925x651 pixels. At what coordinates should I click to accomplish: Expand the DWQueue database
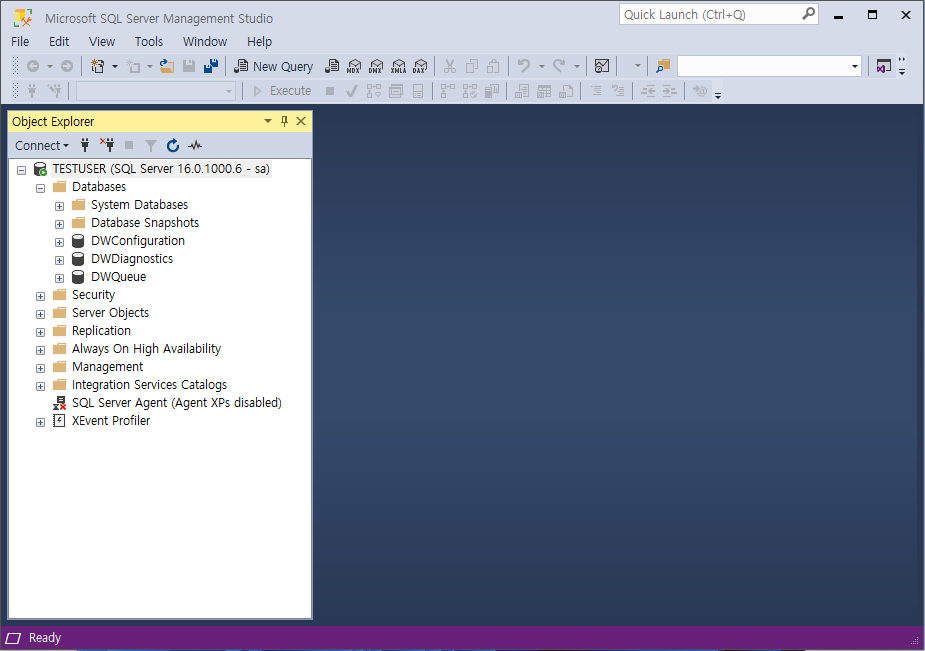pos(60,278)
